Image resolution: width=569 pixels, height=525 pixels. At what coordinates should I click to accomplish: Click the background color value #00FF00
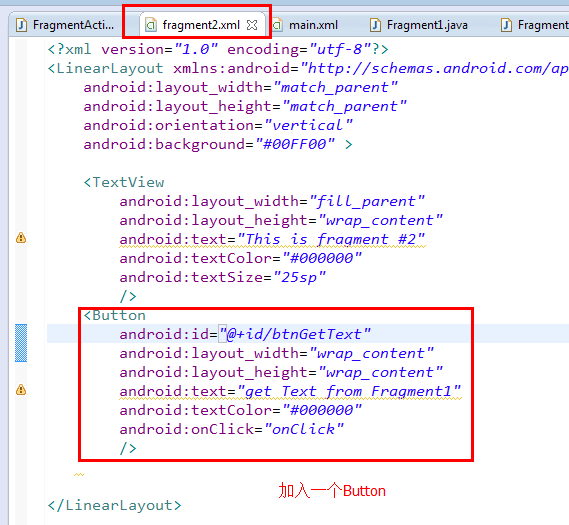tap(295, 144)
